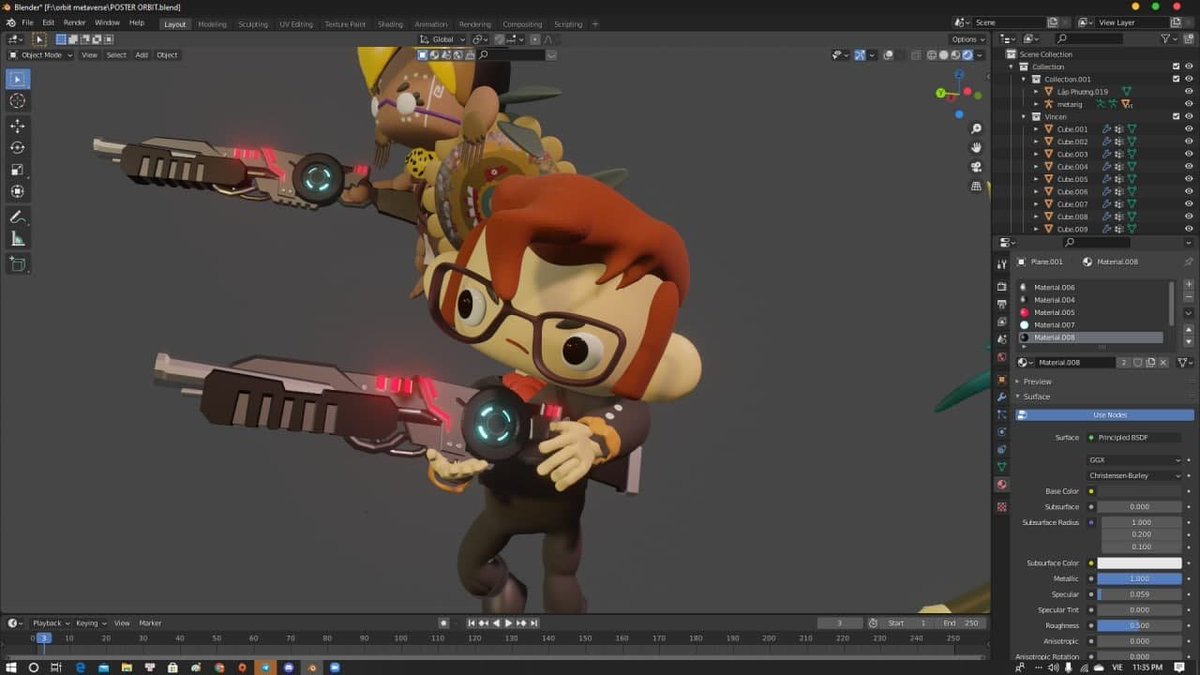Click the play animation button
This screenshot has width=1200, height=675.
tap(508, 623)
